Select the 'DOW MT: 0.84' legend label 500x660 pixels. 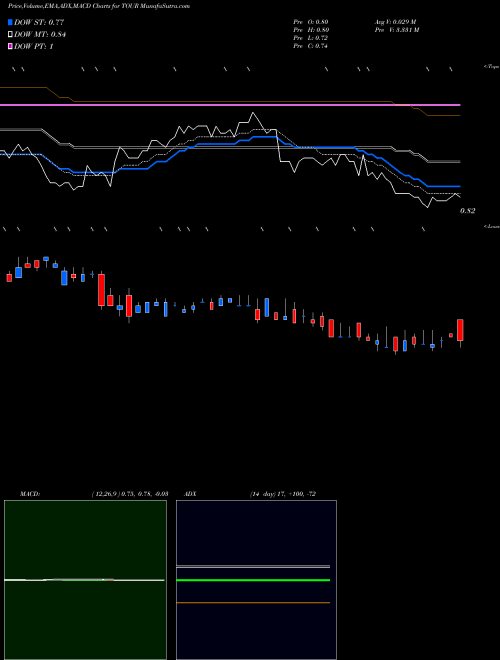tap(40, 35)
